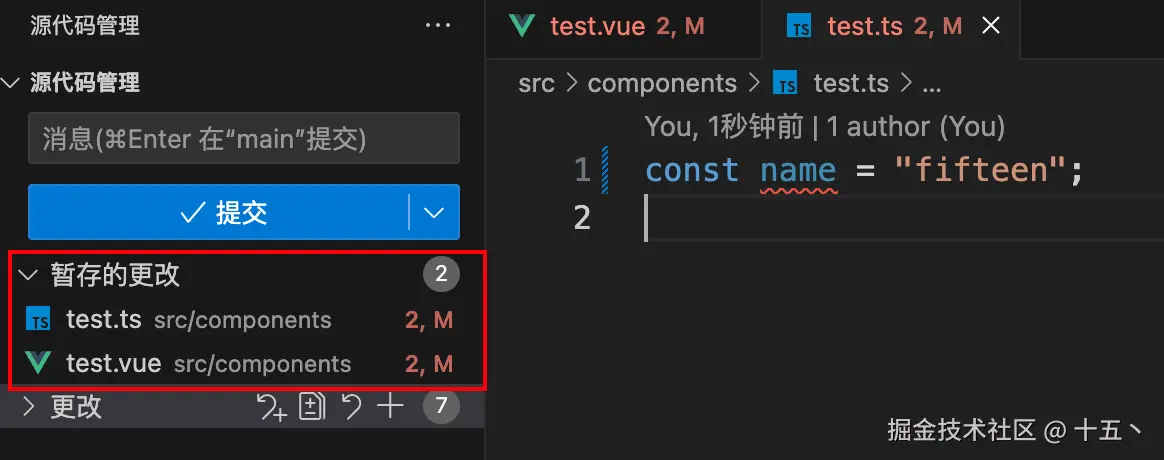Image resolution: width=1164 pixels, height=460 pixels.
Task: Click the components breadcrumb segment
Action: tap(662, 84)
